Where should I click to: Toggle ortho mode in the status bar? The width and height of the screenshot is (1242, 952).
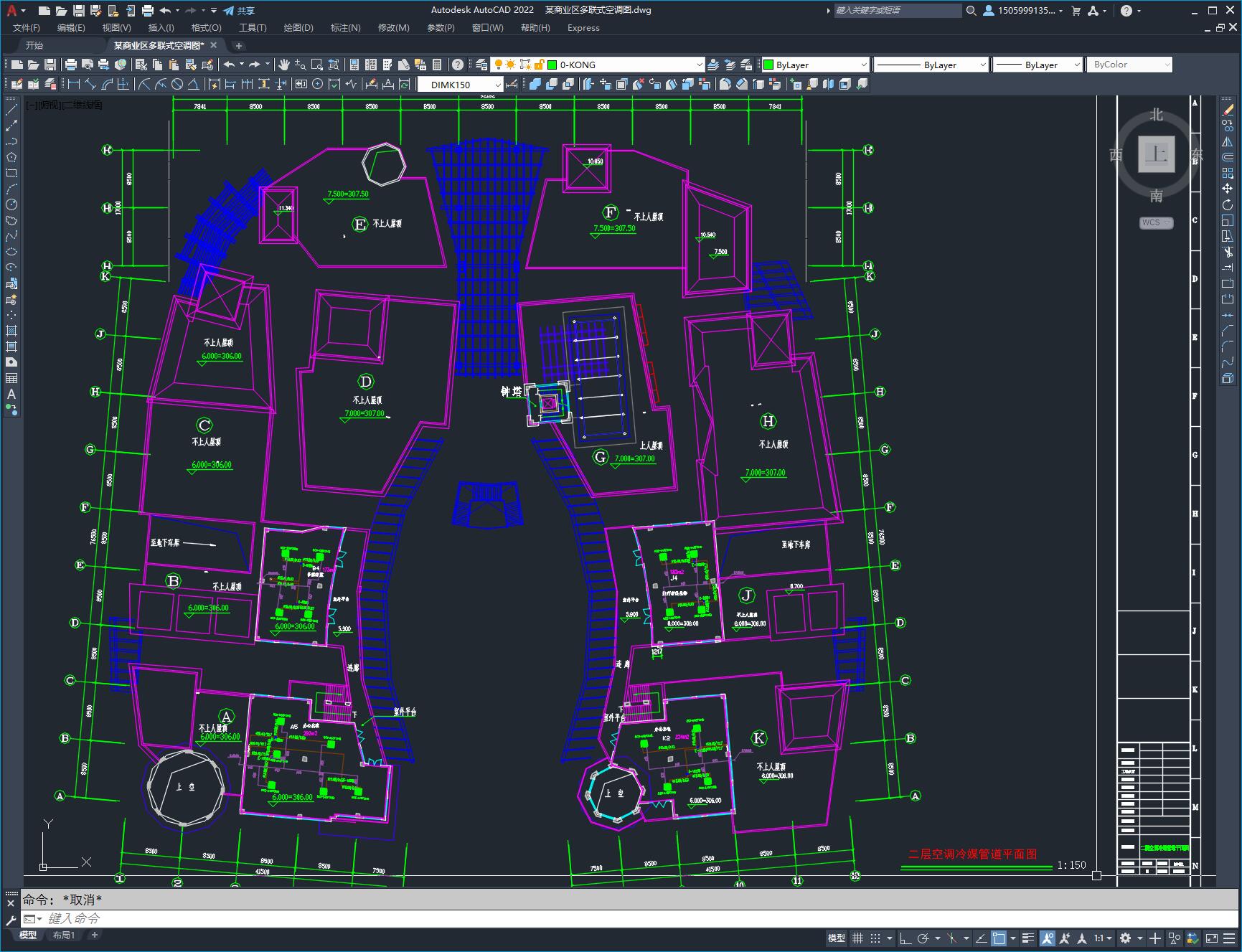pos(905,938)
